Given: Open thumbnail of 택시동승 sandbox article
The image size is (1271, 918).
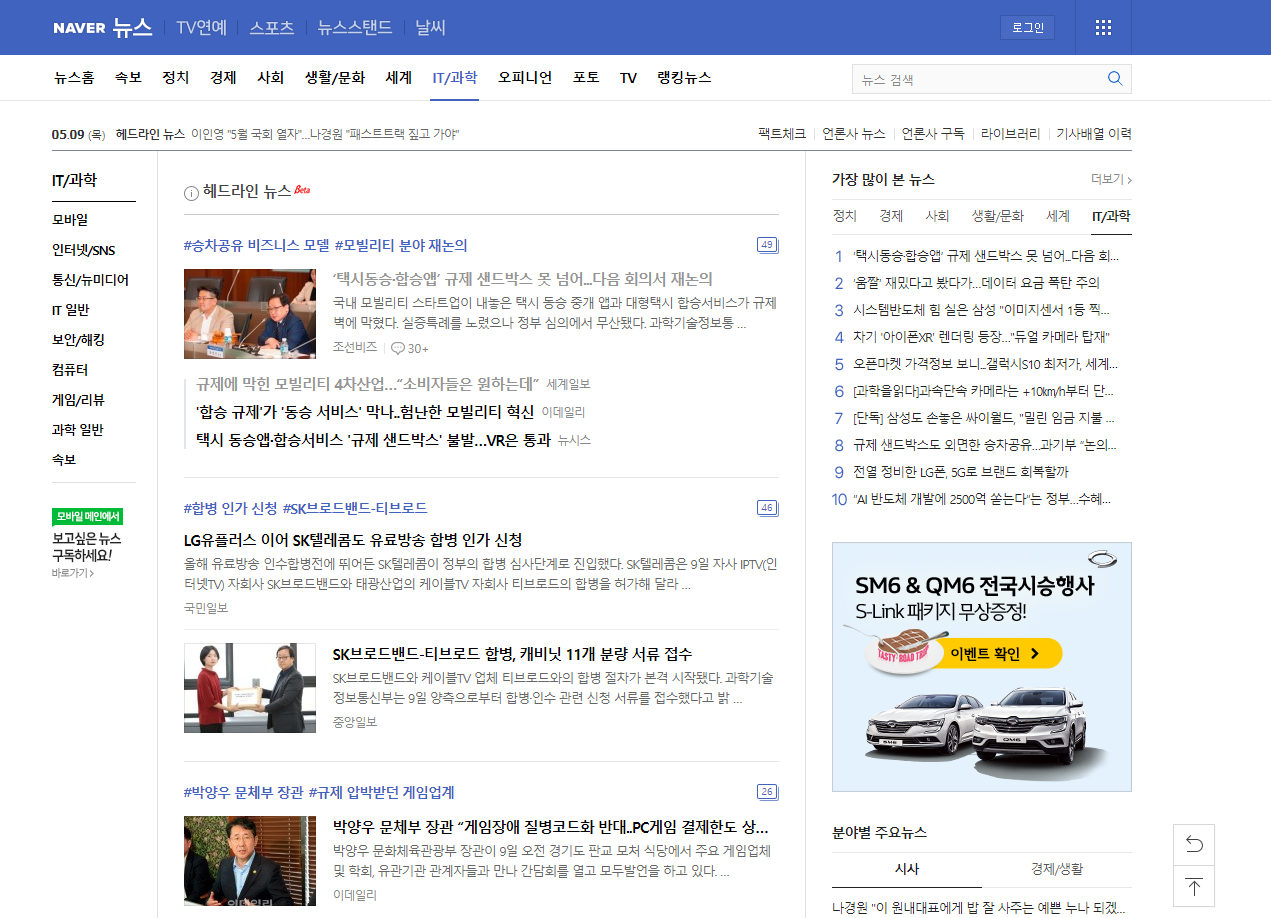Looking at the screenshot, I should coord(250,314).
